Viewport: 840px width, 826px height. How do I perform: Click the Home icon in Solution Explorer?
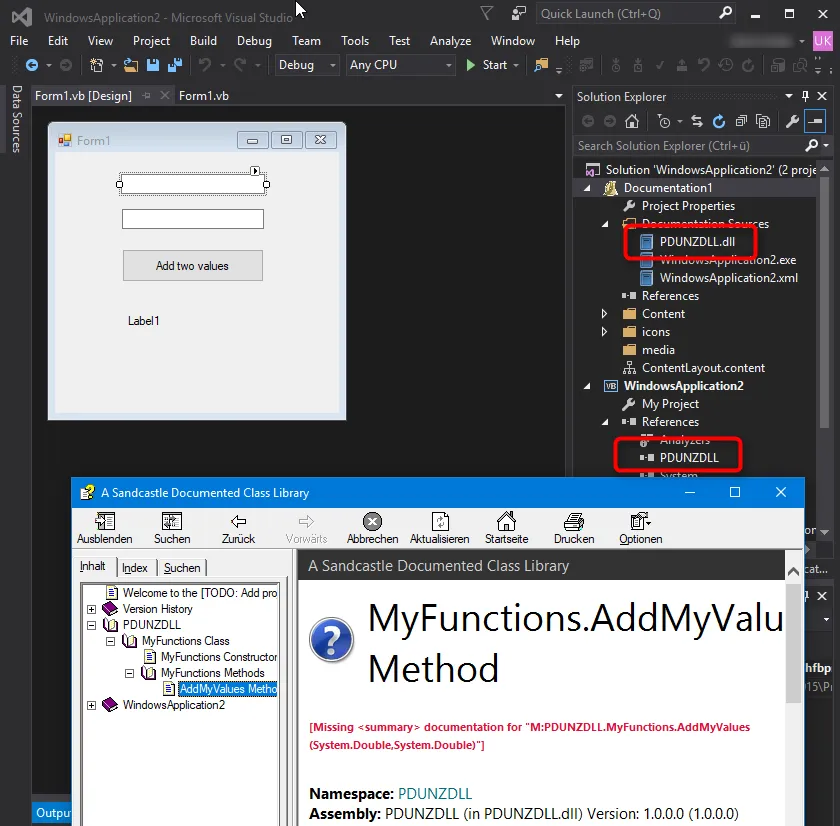click(x=632, y=122)
